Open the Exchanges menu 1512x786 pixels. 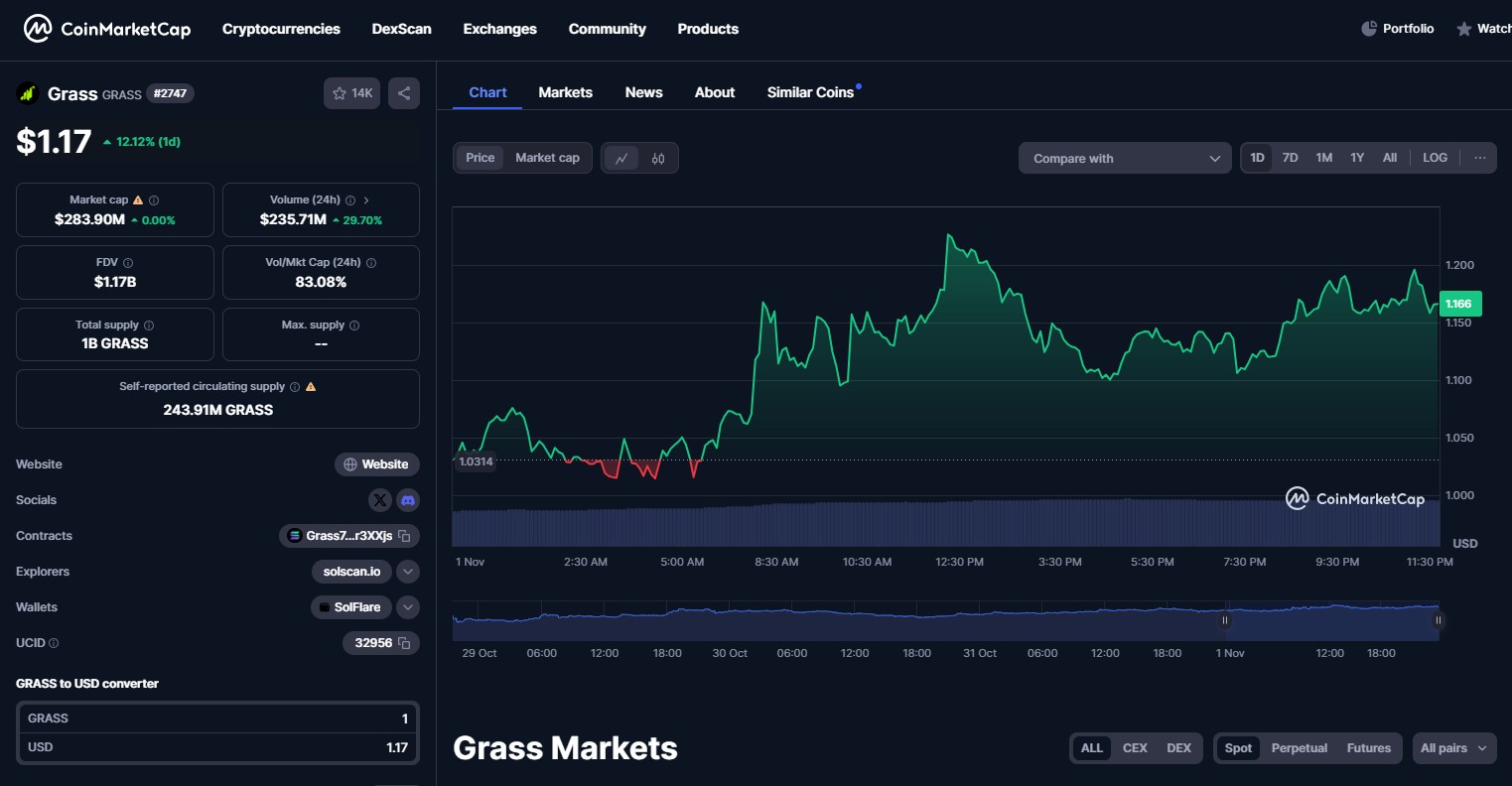500,29
